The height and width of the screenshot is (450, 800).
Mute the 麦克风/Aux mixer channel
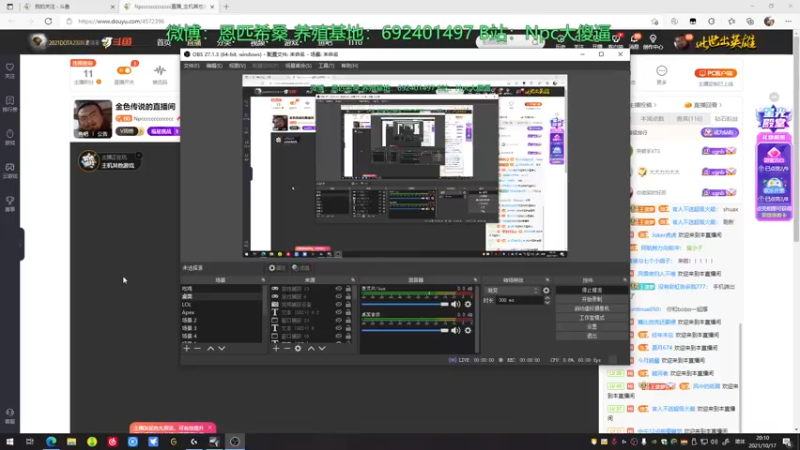(x=456, y=304)
